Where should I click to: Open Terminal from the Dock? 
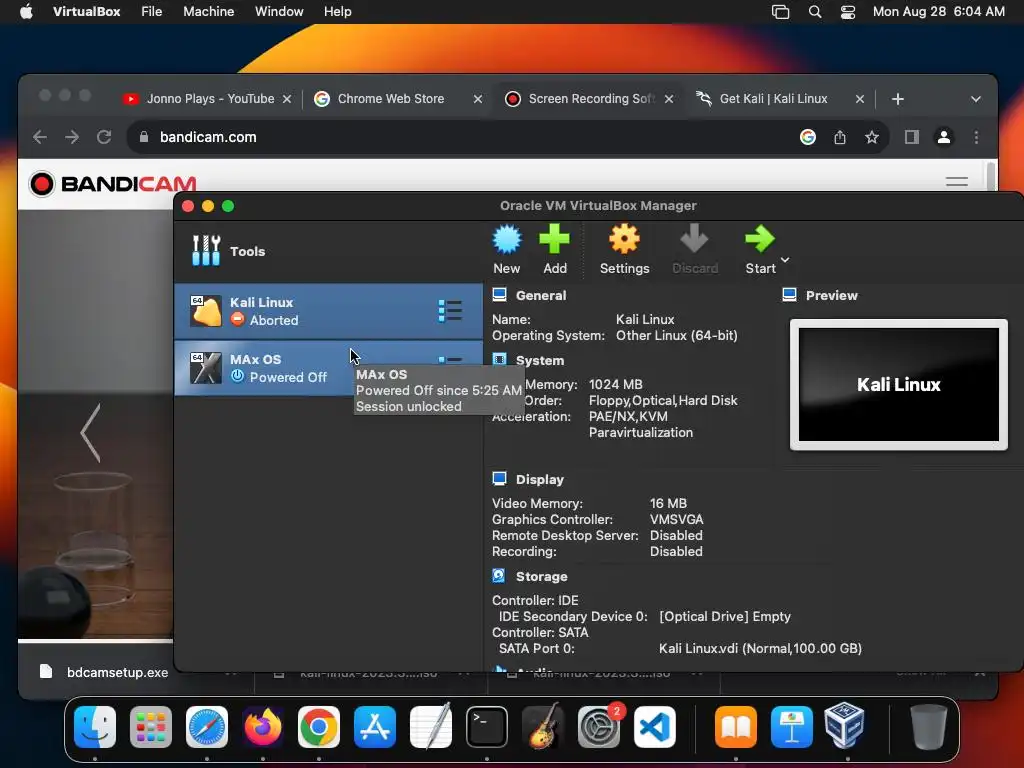point(487,727)
